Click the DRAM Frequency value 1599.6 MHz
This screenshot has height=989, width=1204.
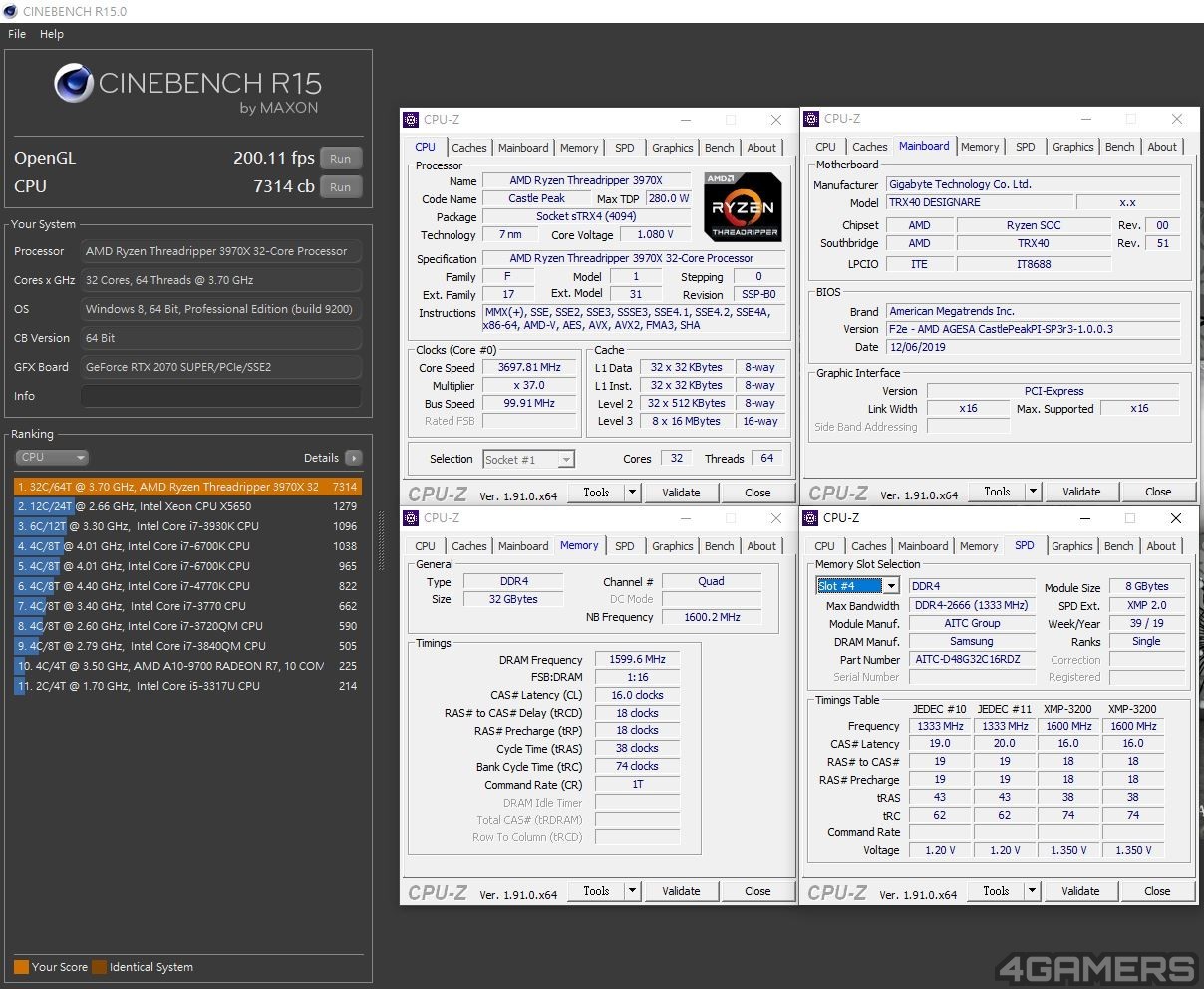pyautogui.click(x=638, y=660)
